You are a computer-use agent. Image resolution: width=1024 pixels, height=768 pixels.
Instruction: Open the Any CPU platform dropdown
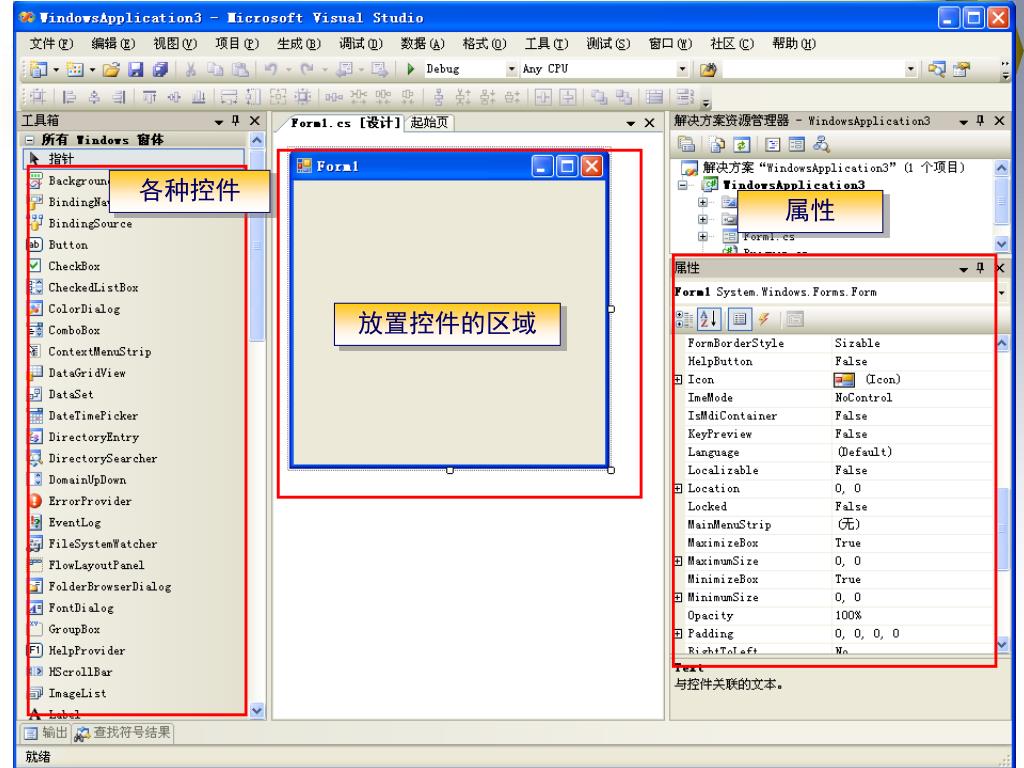[x=682, y=69]
